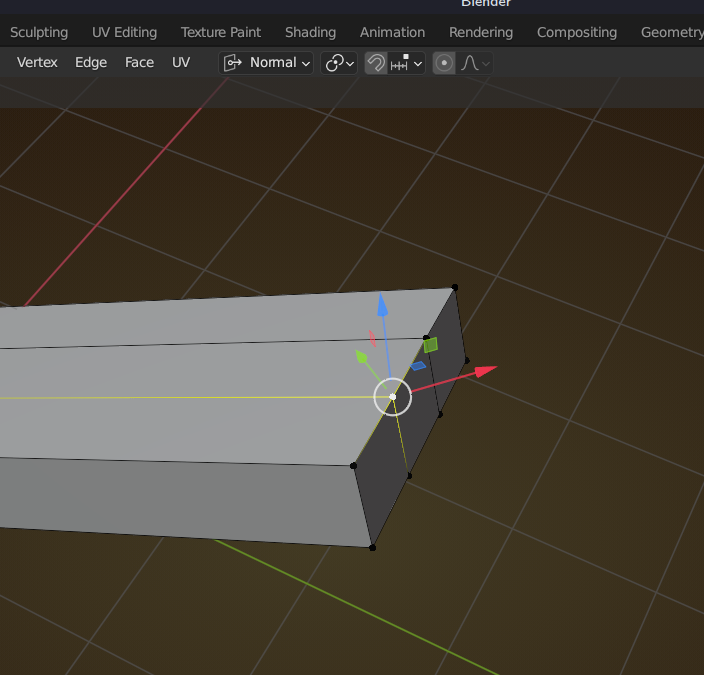704x675 pixels.
Task: Open the Face menu
Action: [x=139, y=62]
